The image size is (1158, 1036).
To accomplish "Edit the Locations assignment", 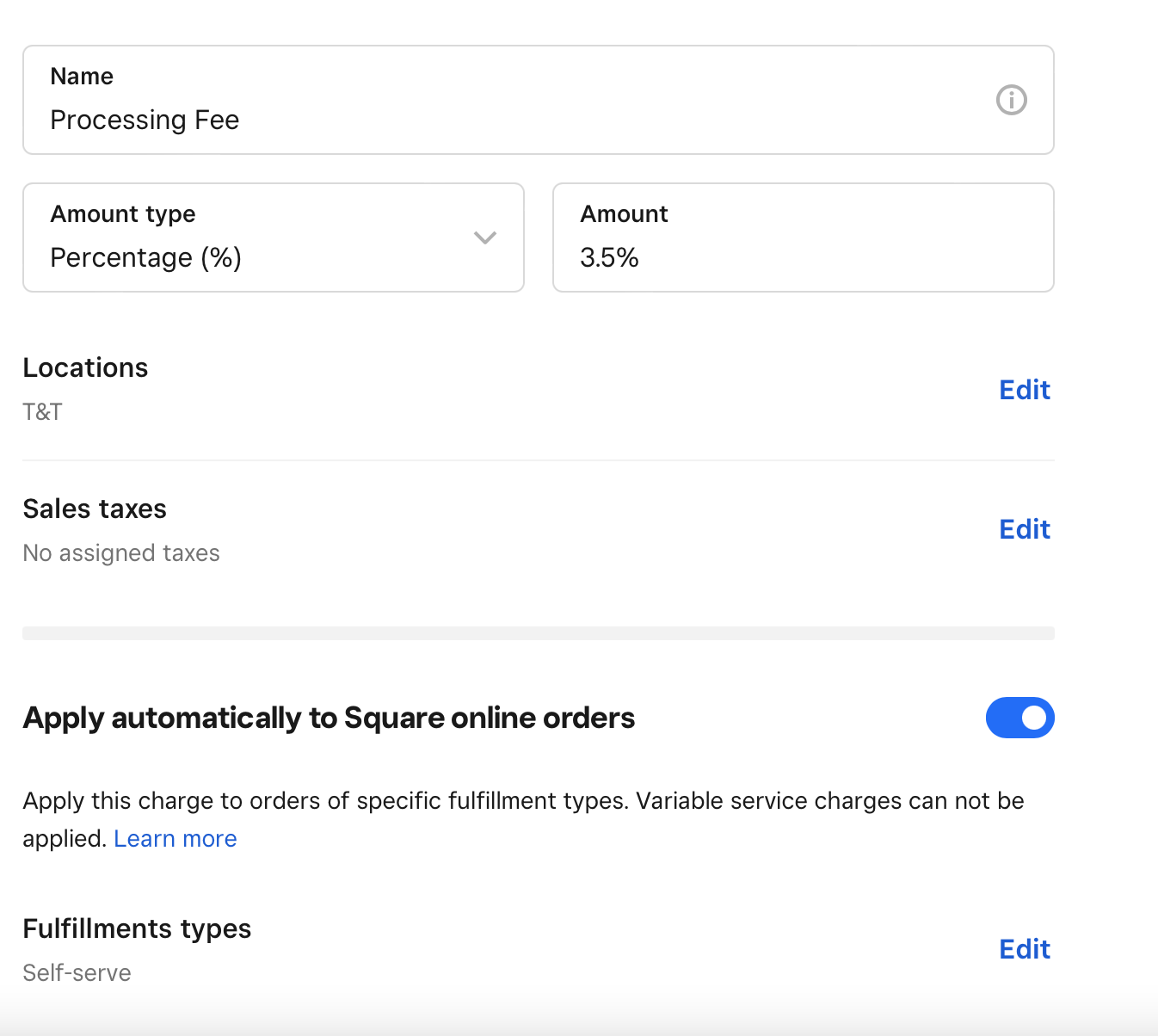I will [x=1024, y=390].
